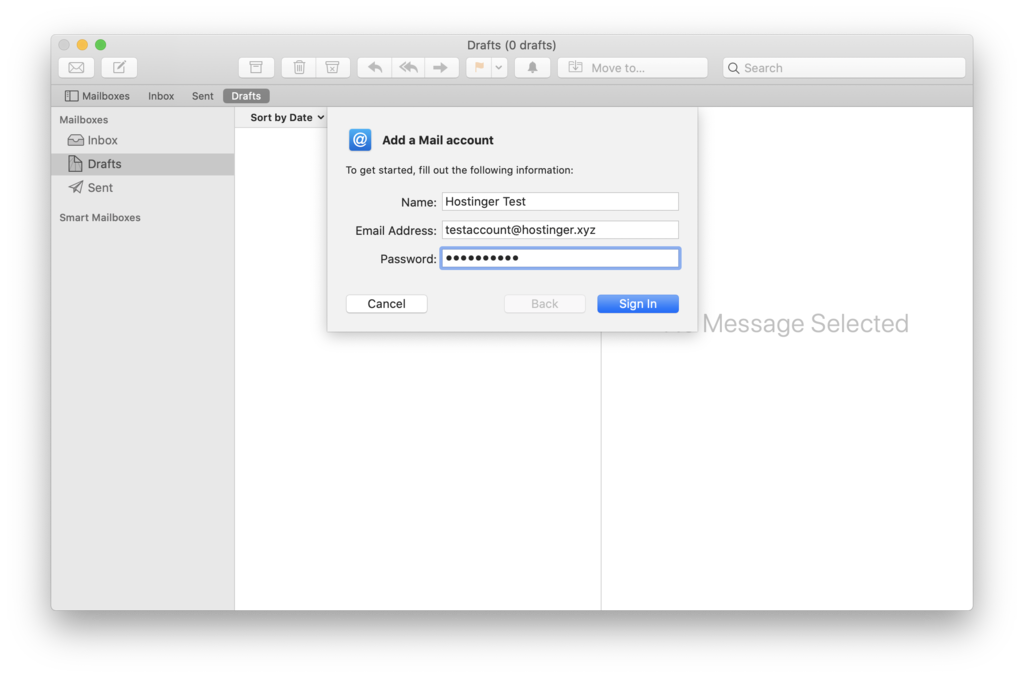Click the blue @ Mail account icon
Image resolution: width=1024 pixels, height=678 pixels.
[x=360, y=140]
